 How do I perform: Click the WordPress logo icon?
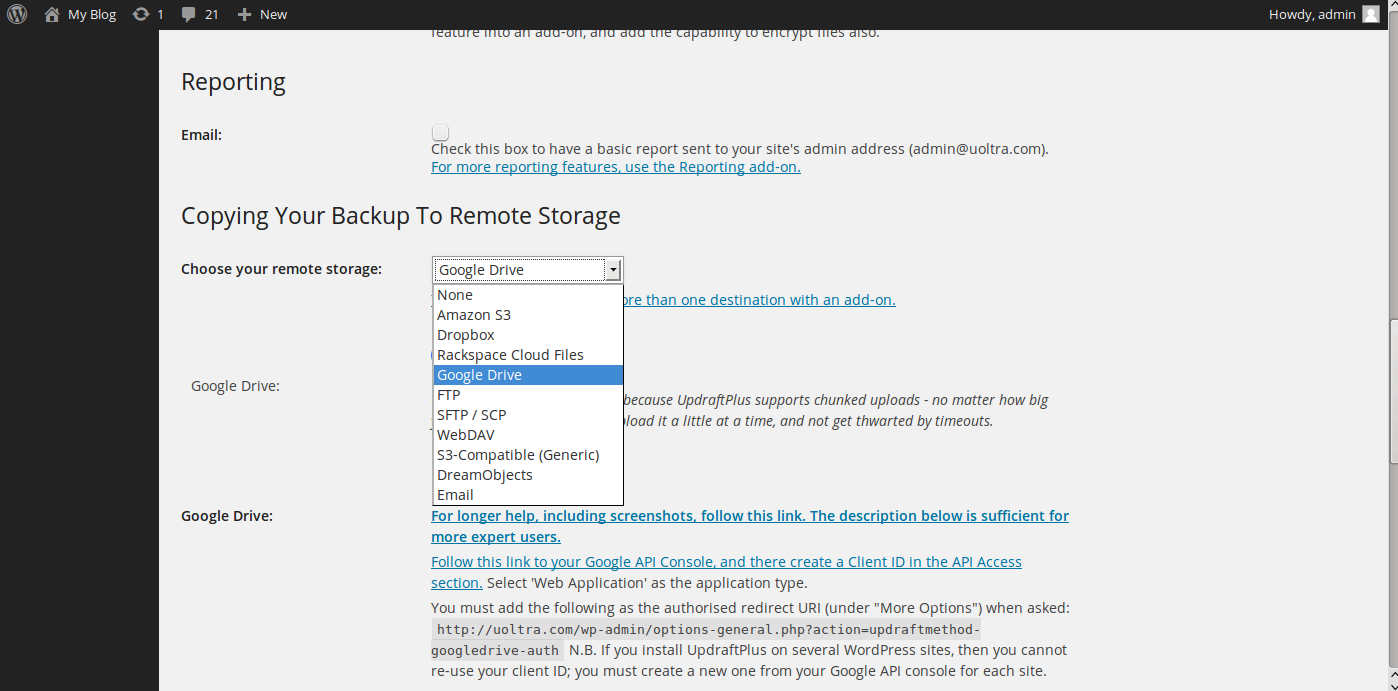click(17, 15)
